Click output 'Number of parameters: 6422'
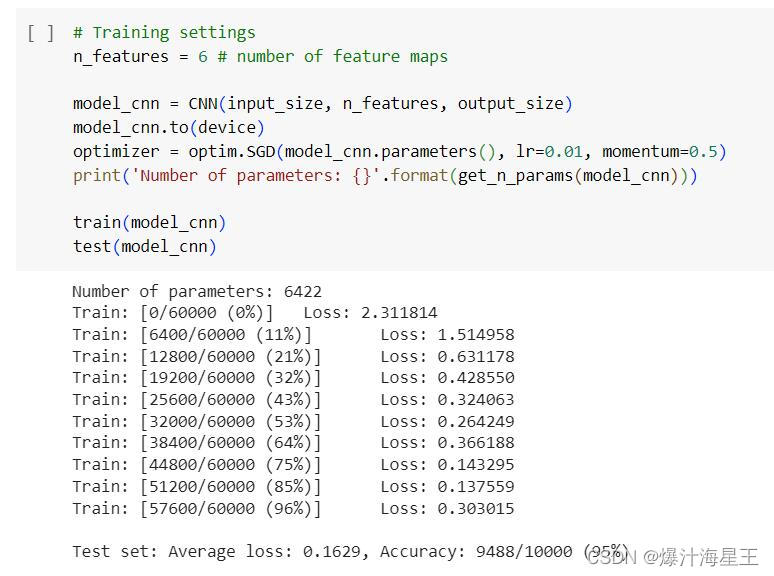 point(197,291)
